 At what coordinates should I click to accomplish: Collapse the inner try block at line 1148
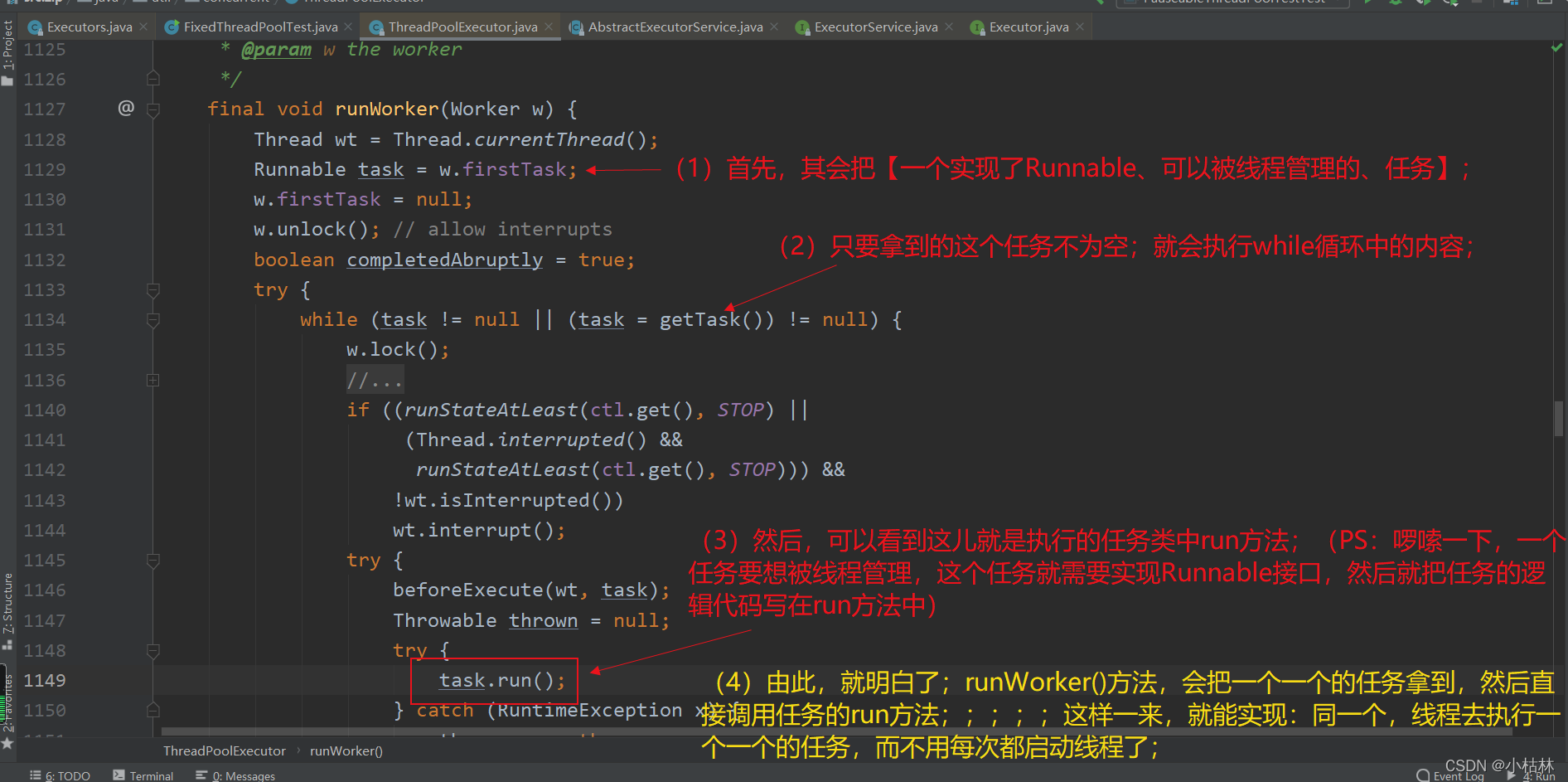153,651
